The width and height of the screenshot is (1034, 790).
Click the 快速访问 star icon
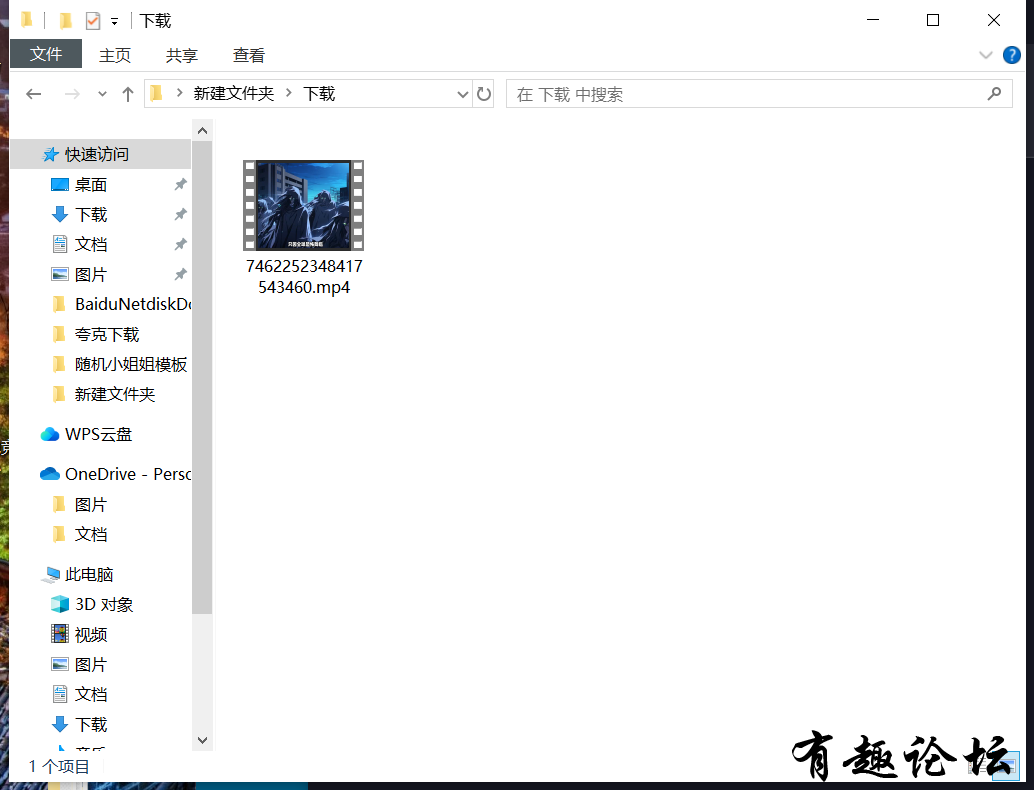[x=50, y=155]
